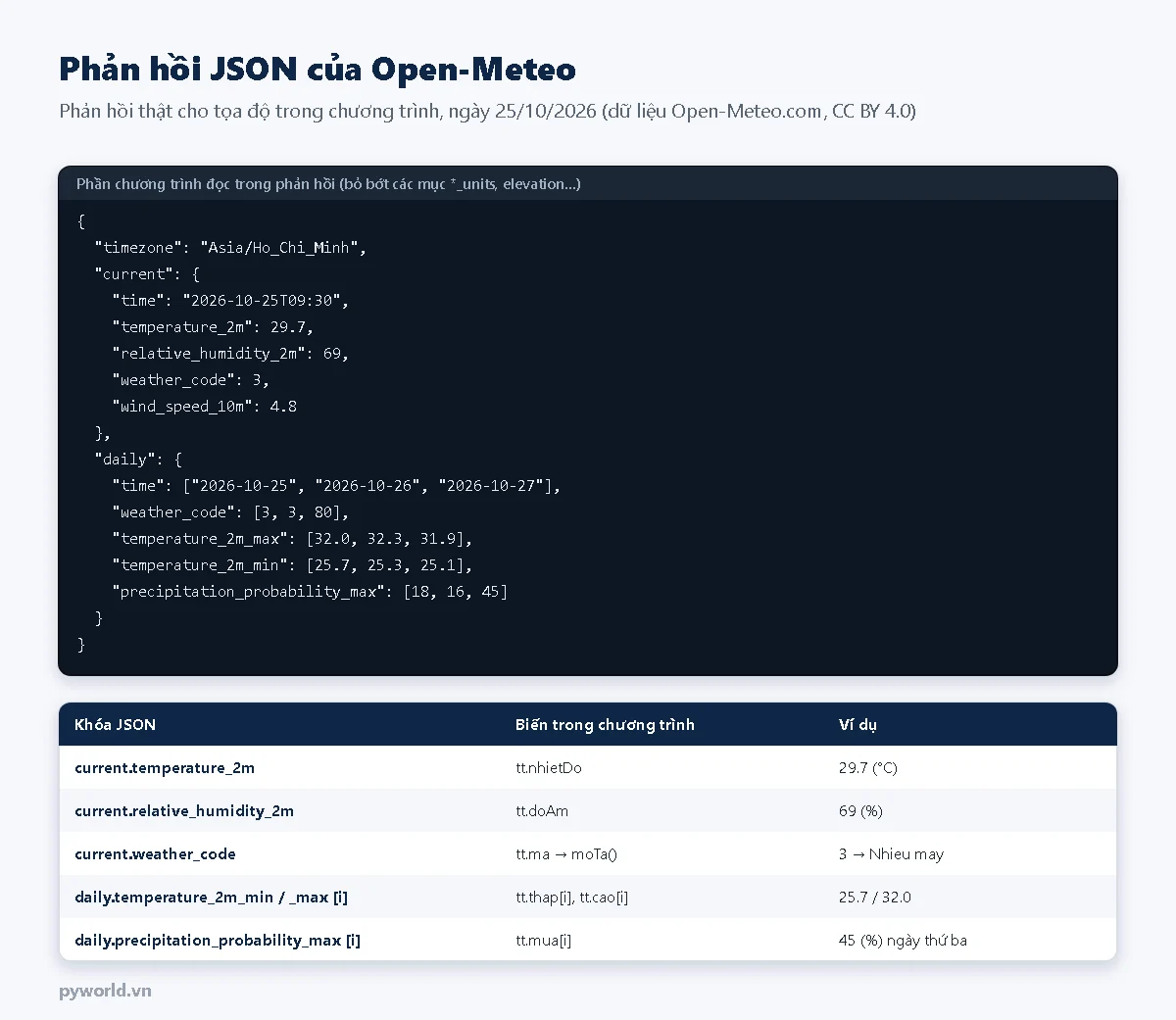
Task: Click the 'pyworld.vn' footer text
Action: (105, 991)
